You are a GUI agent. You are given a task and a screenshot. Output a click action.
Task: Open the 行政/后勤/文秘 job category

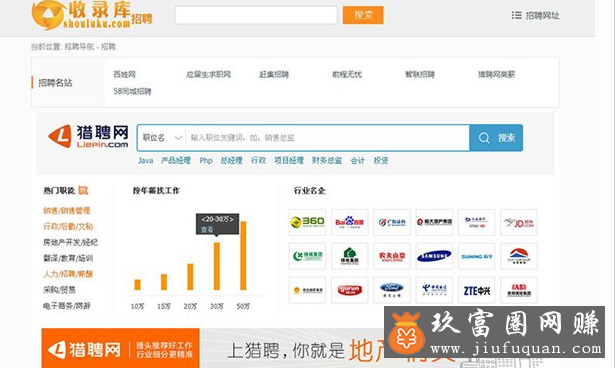[x=68, y=226]
